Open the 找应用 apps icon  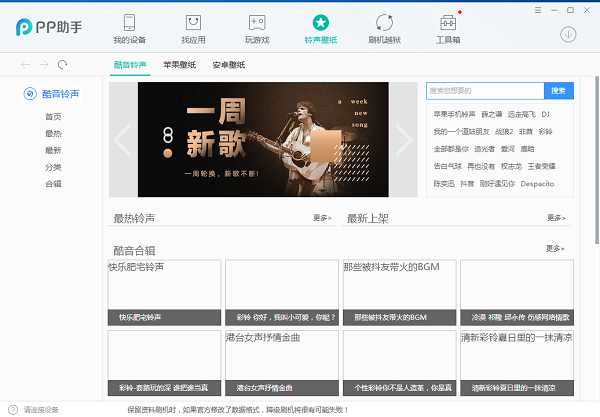(x=193, y=23)
